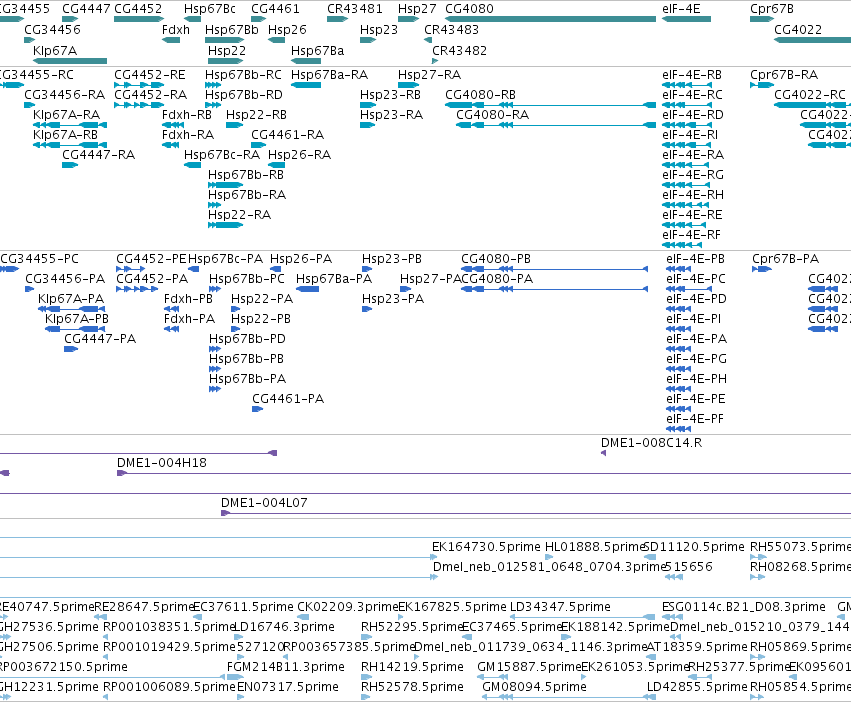Select the CG4080 gene feature label
851x702 pixels.
point(469,9)
